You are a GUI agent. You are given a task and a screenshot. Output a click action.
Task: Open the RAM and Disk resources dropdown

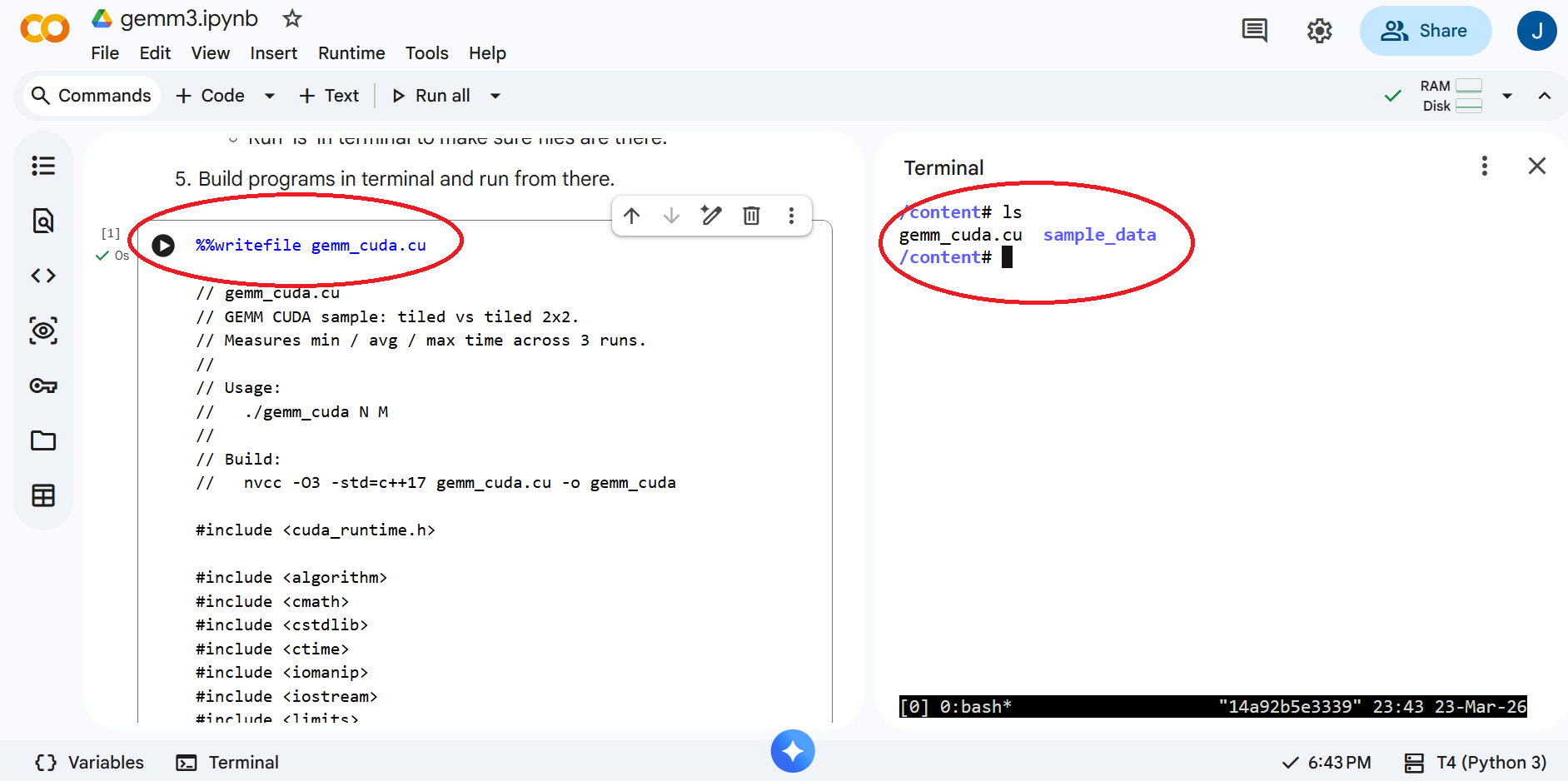click(1507, 96)
